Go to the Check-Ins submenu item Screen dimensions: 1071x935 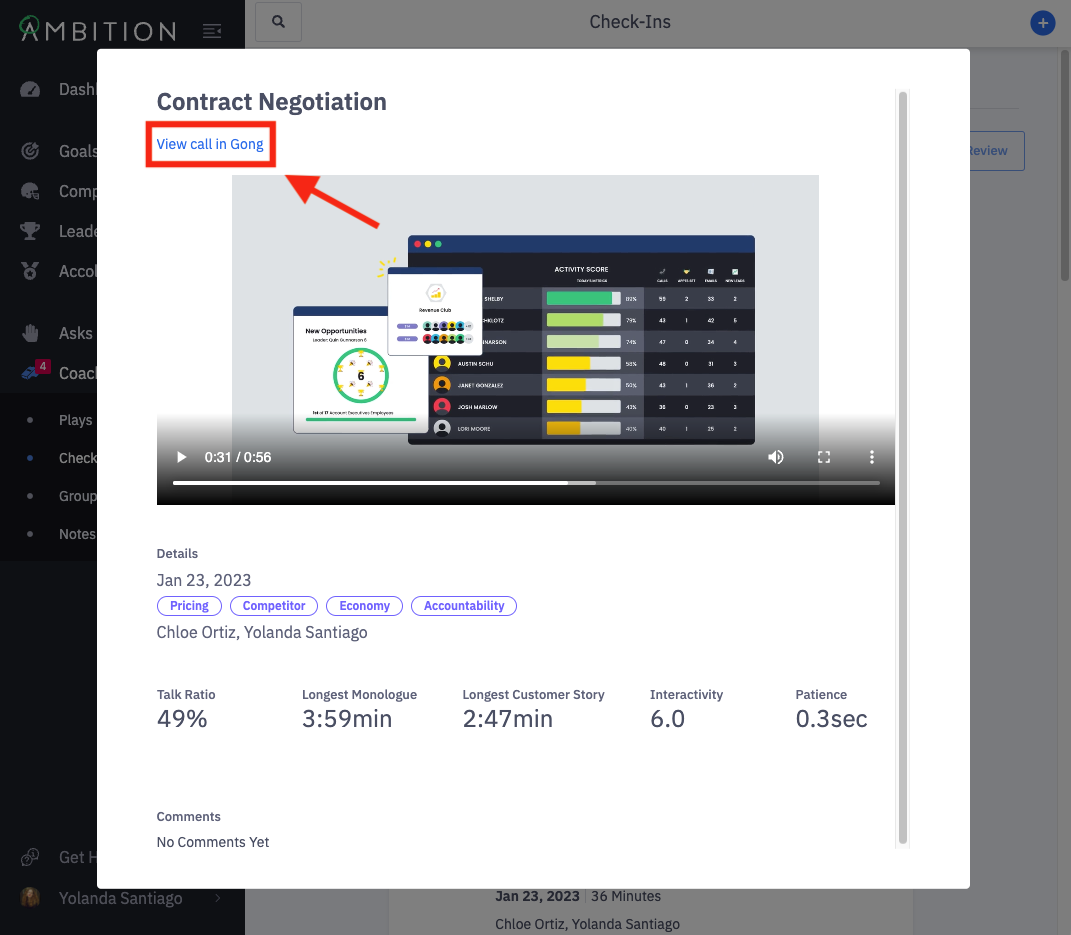point(78,458)
